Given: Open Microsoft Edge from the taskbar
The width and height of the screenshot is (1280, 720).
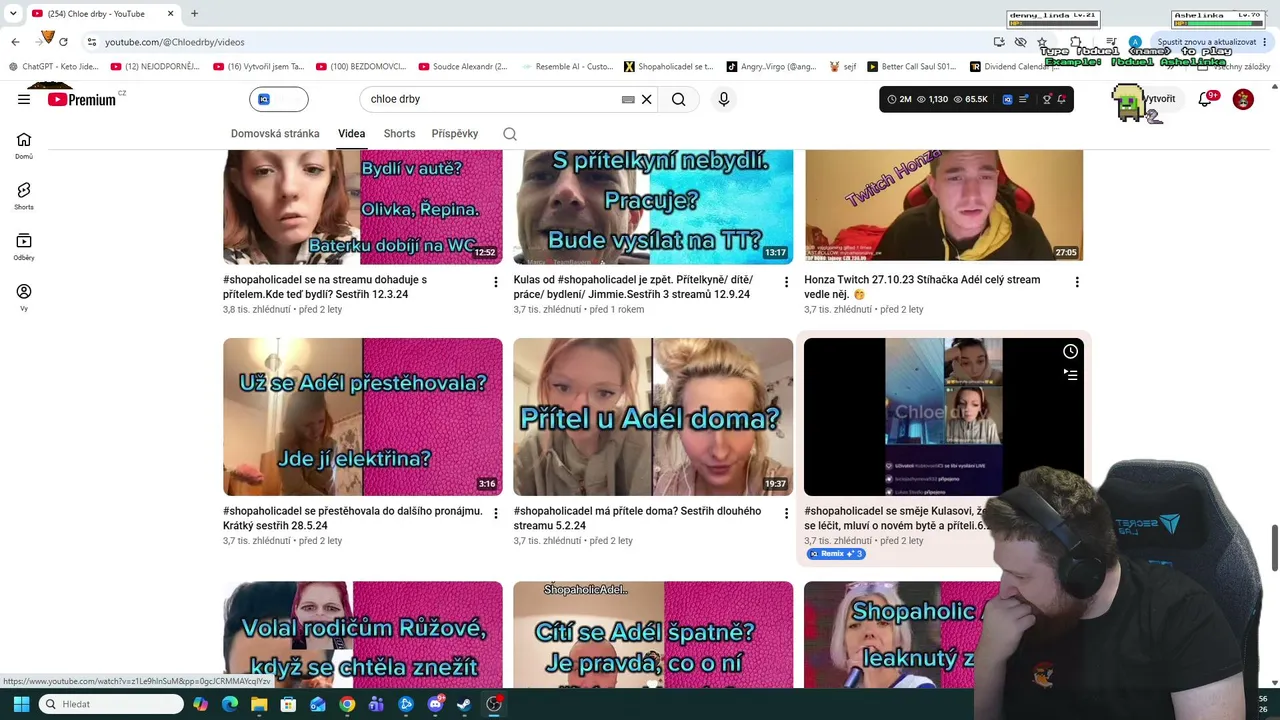Looking at the screenshot, I should [230, 704].
